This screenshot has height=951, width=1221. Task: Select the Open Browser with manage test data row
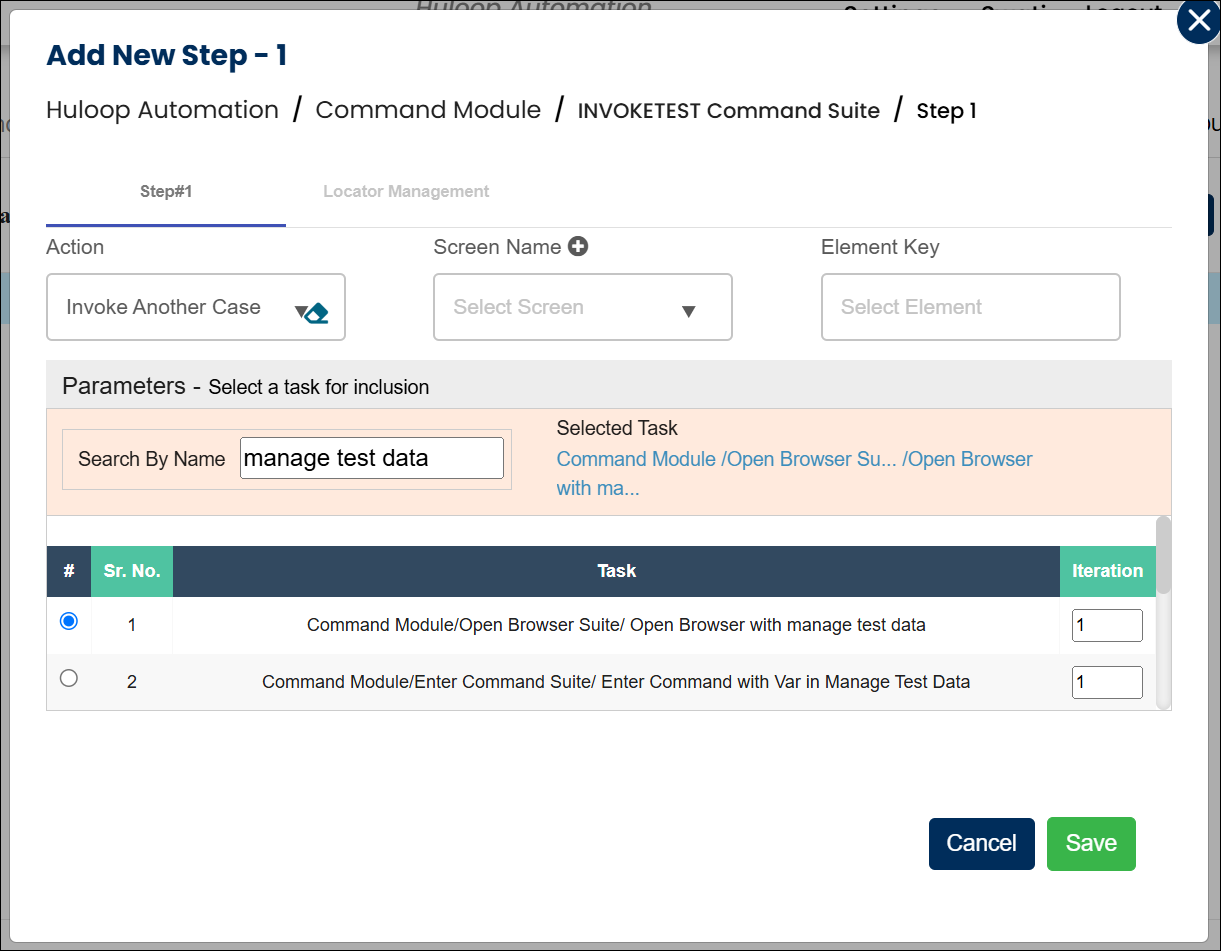[x=616, y=626]
